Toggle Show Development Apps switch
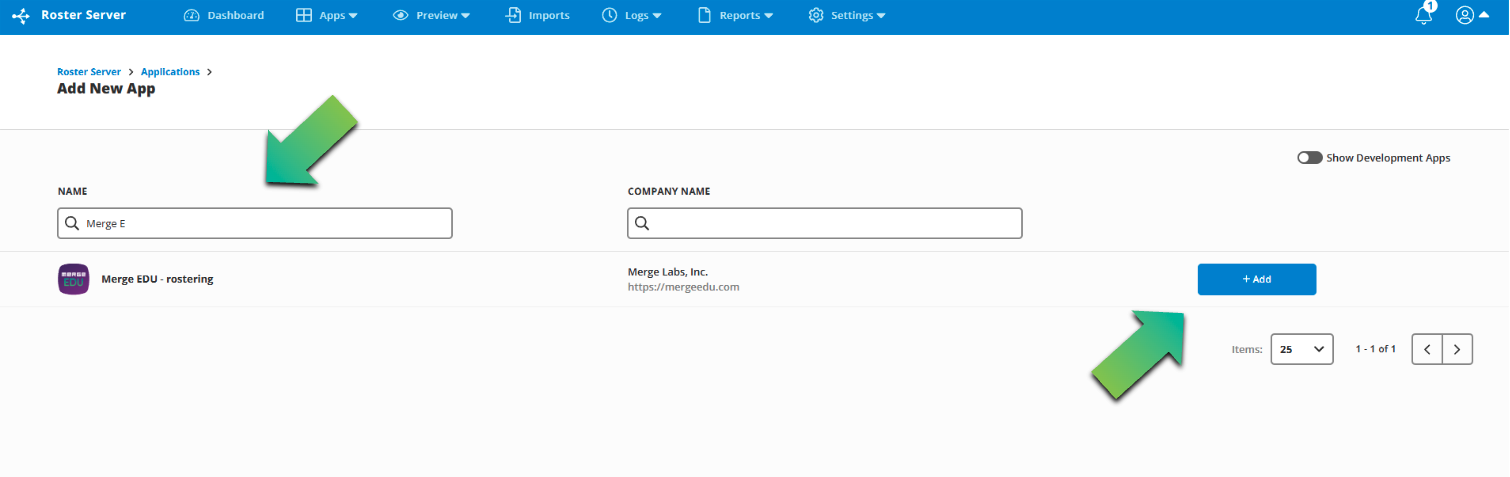Image resolution: width=1510 pixels, height=477 pixels. tap(1310, 158)
